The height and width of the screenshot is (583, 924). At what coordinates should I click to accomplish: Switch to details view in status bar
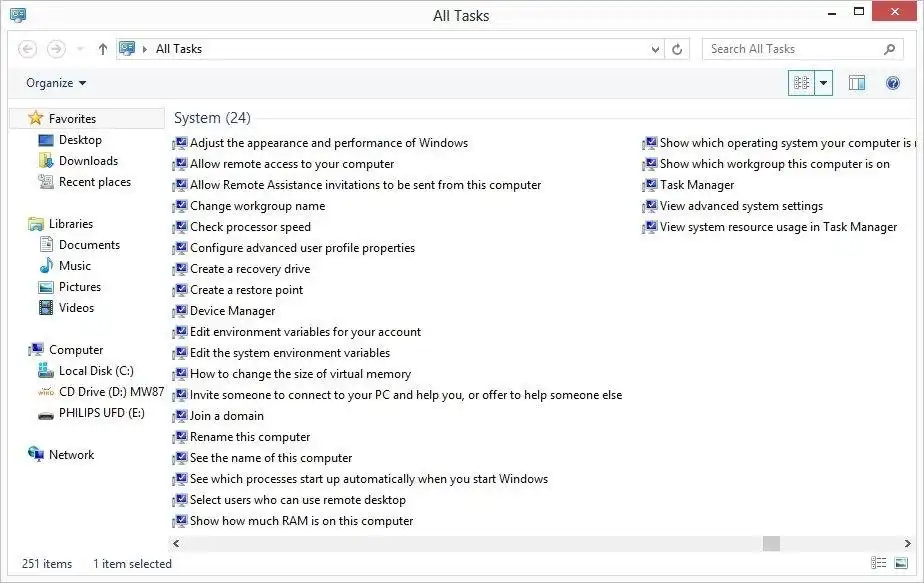pyautogui.click(x=879, y=564)
